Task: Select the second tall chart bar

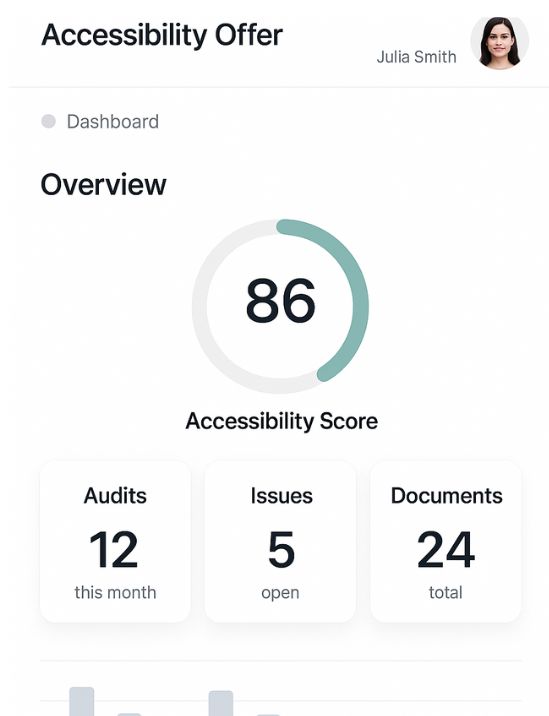Action: (x=221, y=703)
